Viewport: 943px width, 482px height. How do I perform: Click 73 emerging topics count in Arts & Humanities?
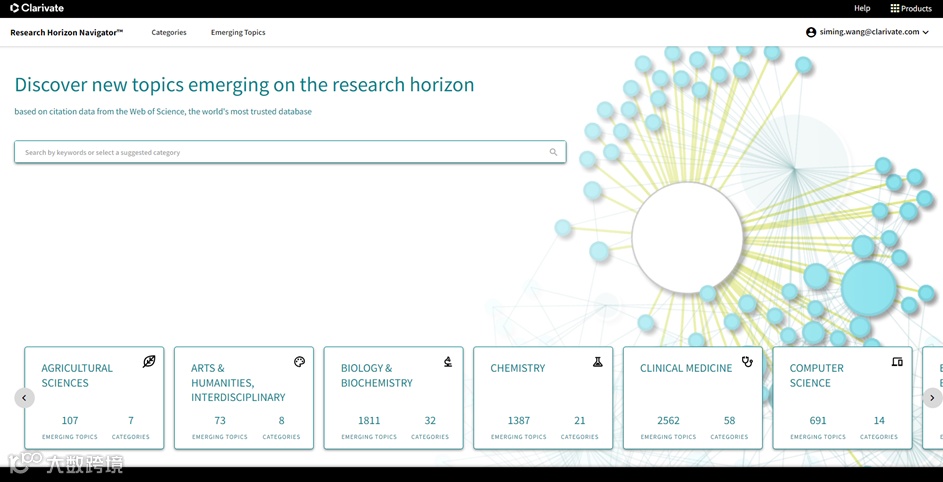point(220,421)
